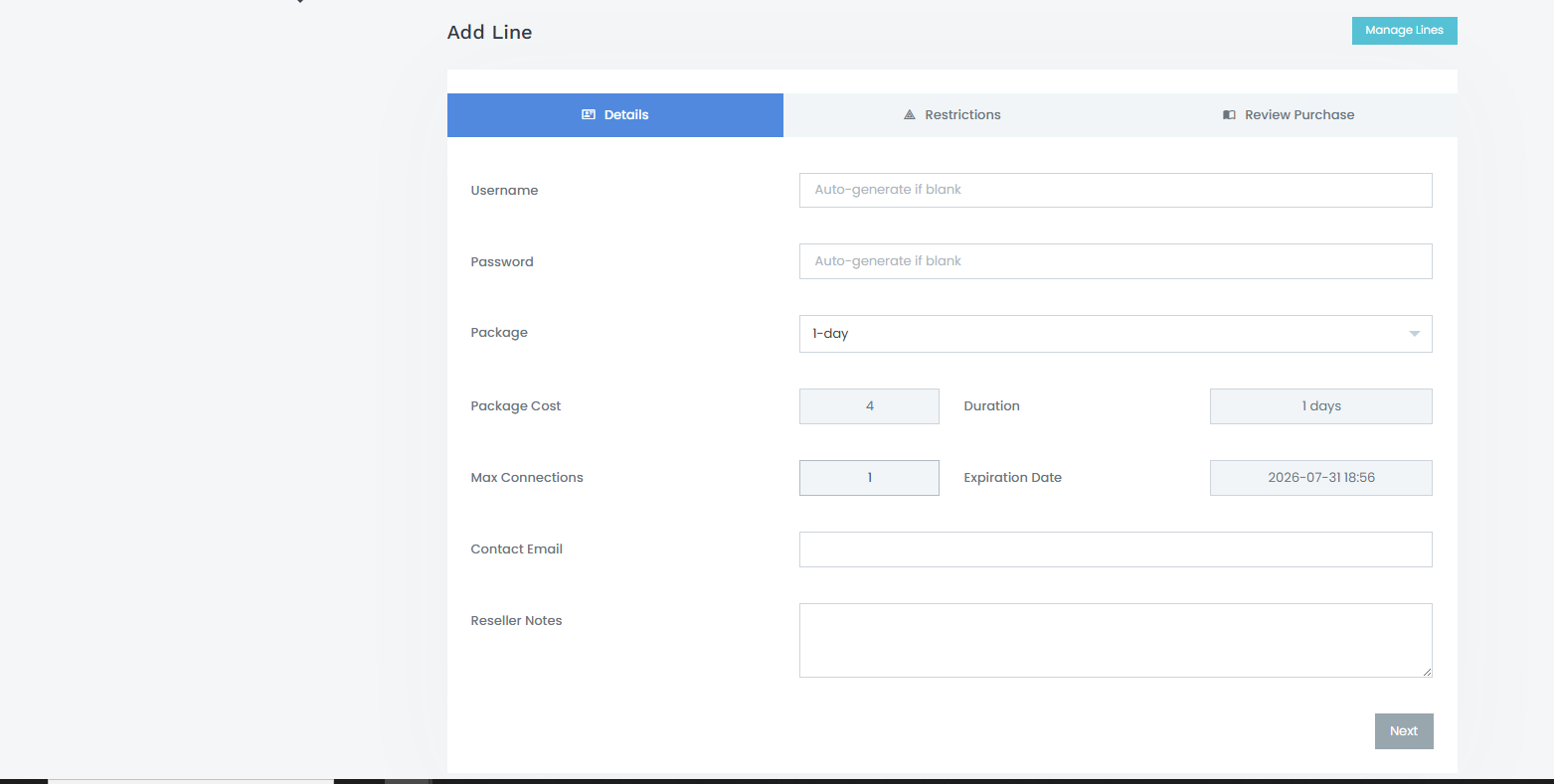Screen dimensions: 1554x784
Task: Click the Expiration Date field
Action: coord(1320,478)
